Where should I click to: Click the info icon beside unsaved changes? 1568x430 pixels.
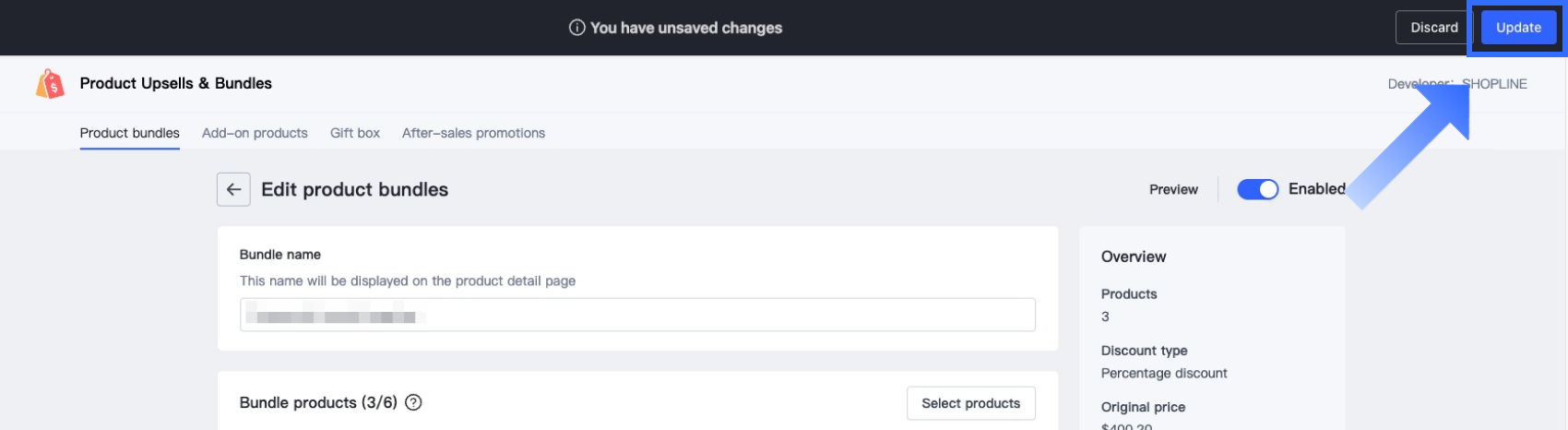point(576,28)
